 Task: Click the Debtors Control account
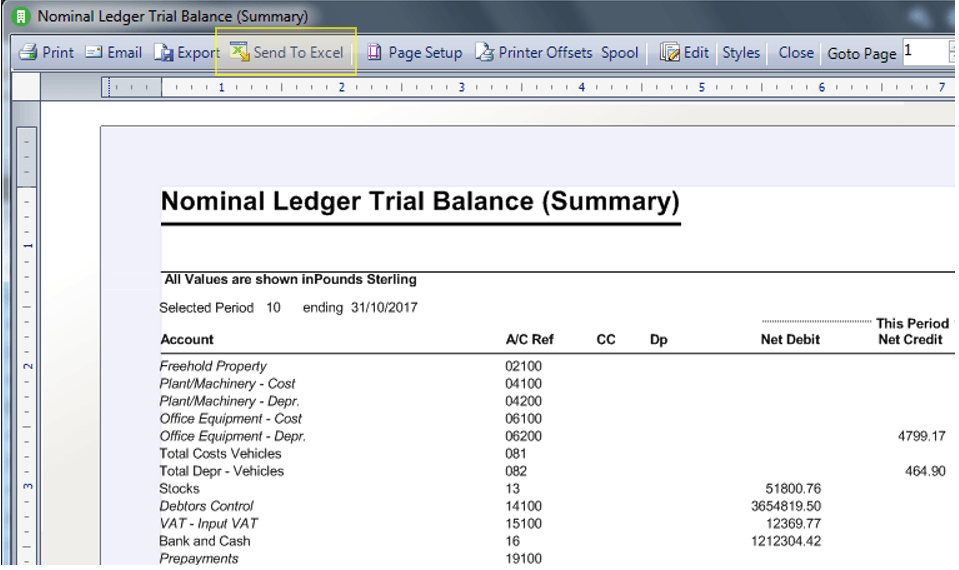click(206, 506)
